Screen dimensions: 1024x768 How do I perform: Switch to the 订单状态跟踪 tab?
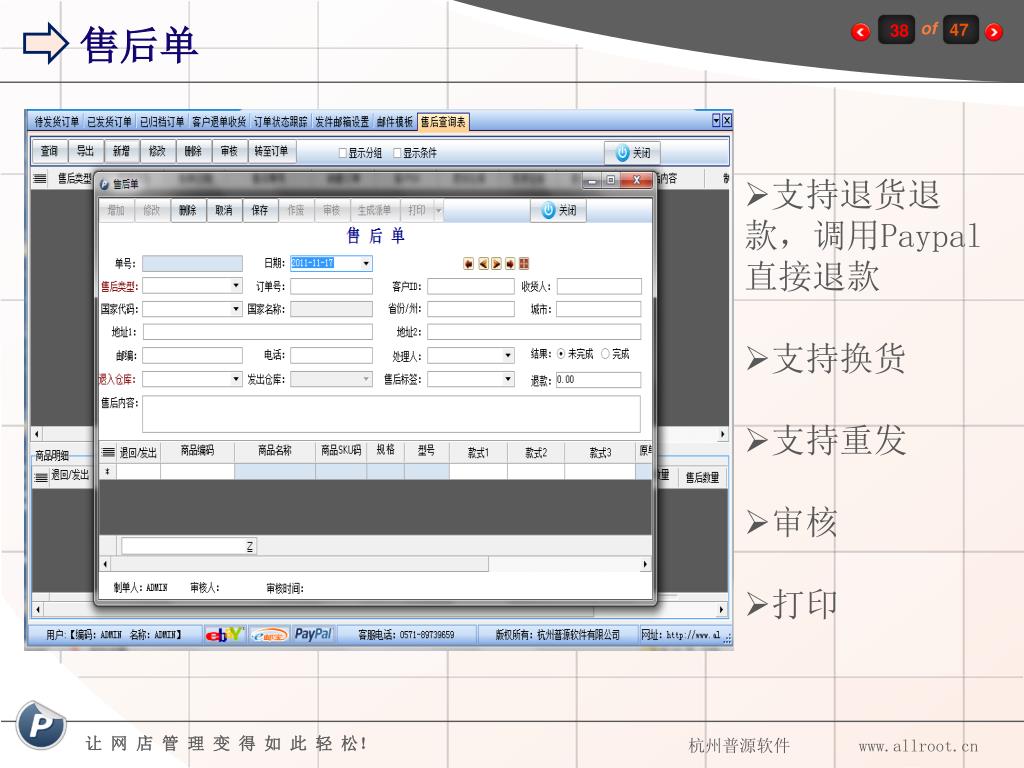[x=280, y=121]
